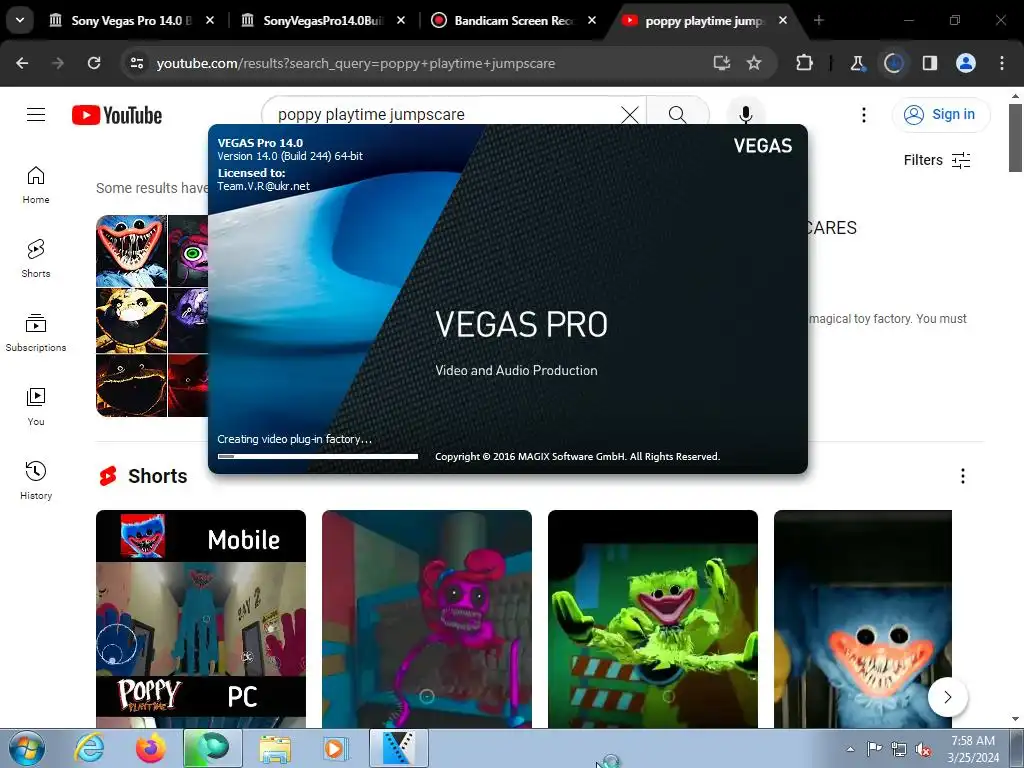Reload the YouTube page

(x=94, y=63)
